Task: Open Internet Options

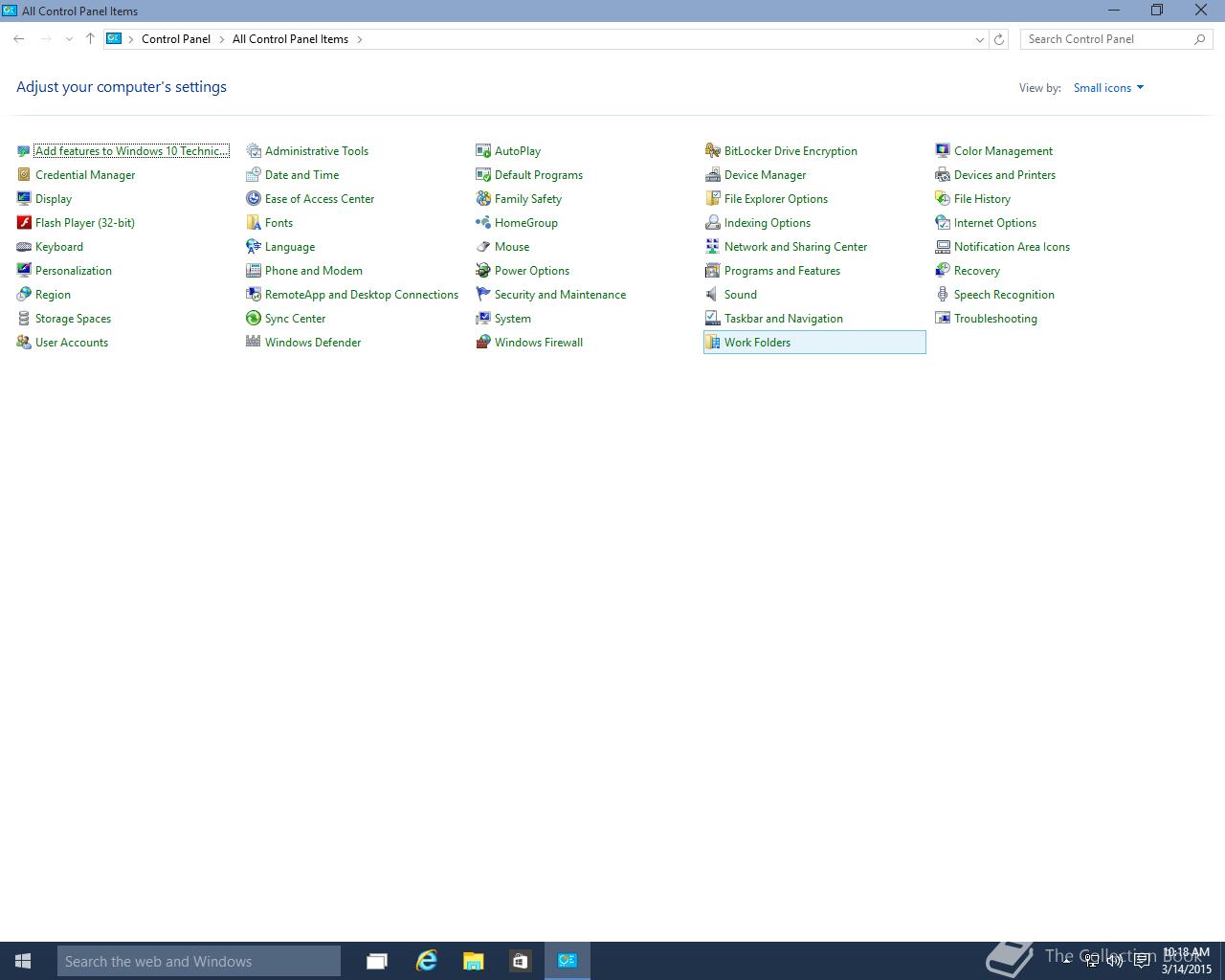Action: coord(994,223)
